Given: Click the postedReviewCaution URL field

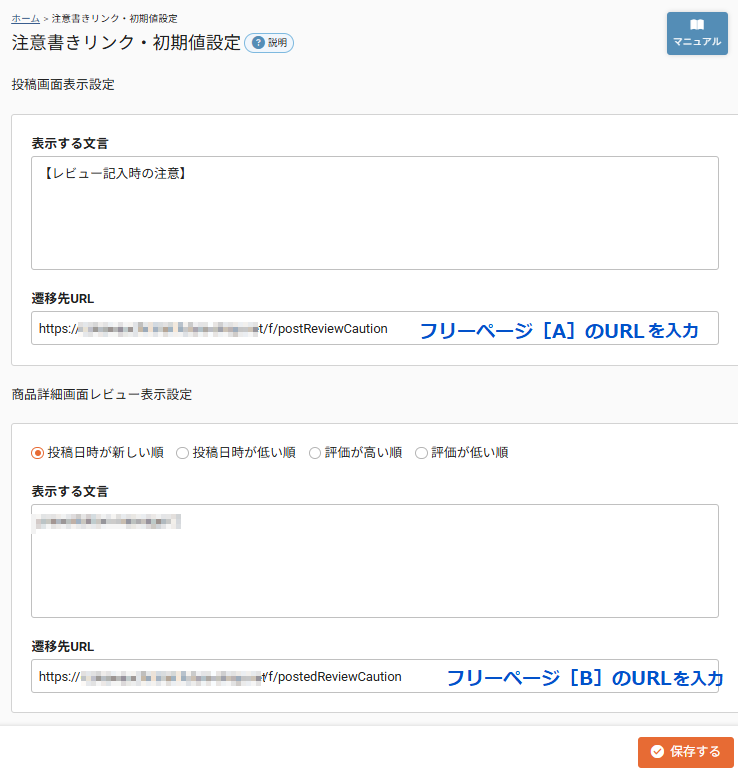Looking at the screenshot, I should pos(375,676).
